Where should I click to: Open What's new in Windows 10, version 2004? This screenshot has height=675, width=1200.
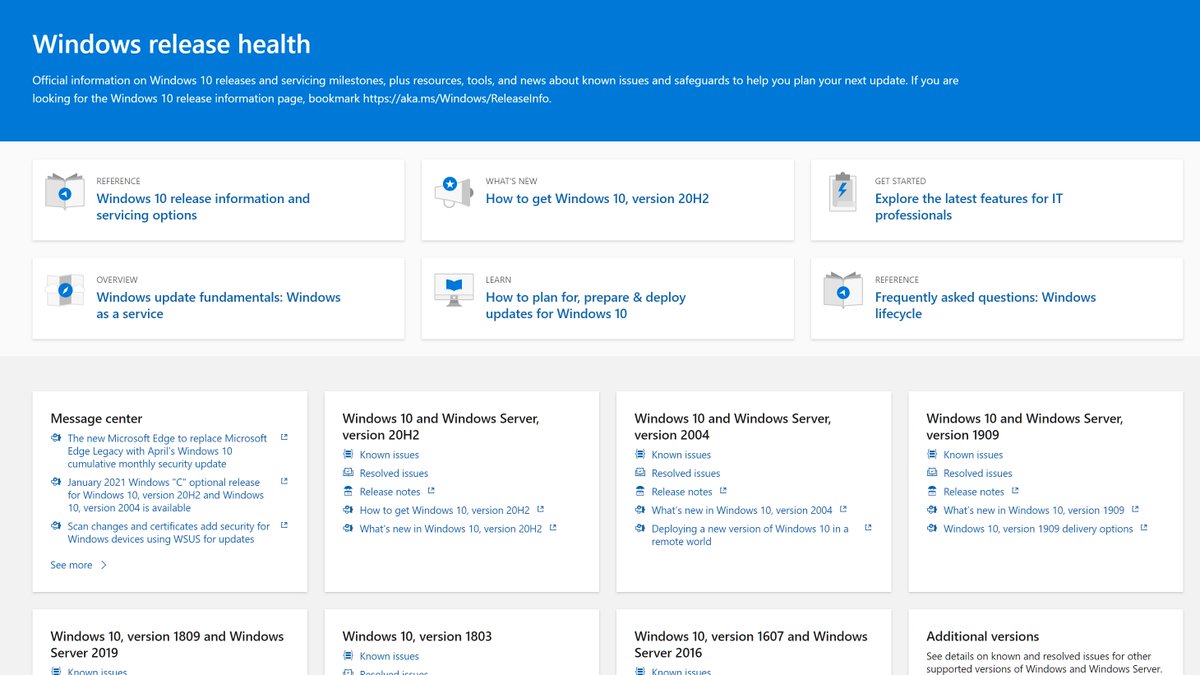point(742,510)
